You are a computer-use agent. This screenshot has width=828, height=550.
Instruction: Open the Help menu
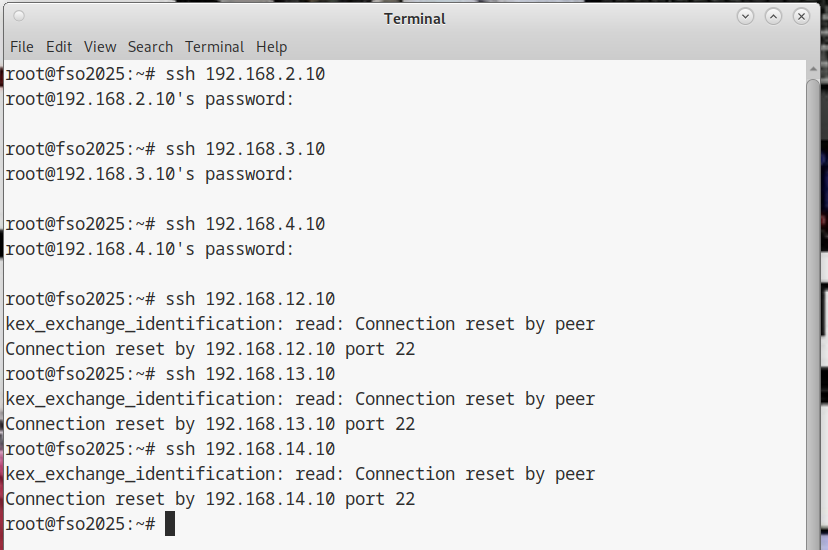pyautogui.click(x=271, y=47)
